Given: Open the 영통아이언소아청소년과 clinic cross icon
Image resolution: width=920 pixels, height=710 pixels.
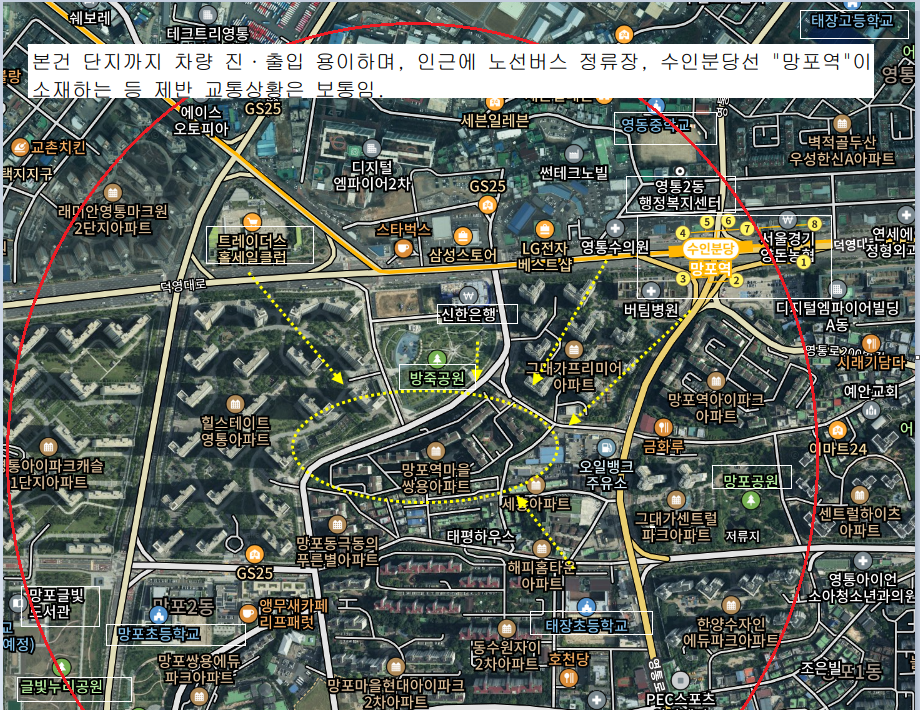Looking at the screenshot, I should point(862,560).
